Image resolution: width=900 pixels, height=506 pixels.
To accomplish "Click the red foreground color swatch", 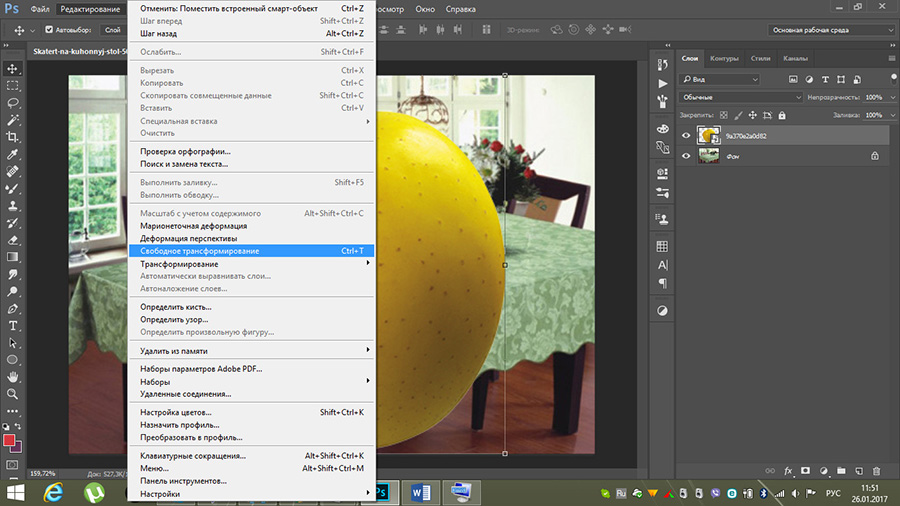I will (9, 440).
